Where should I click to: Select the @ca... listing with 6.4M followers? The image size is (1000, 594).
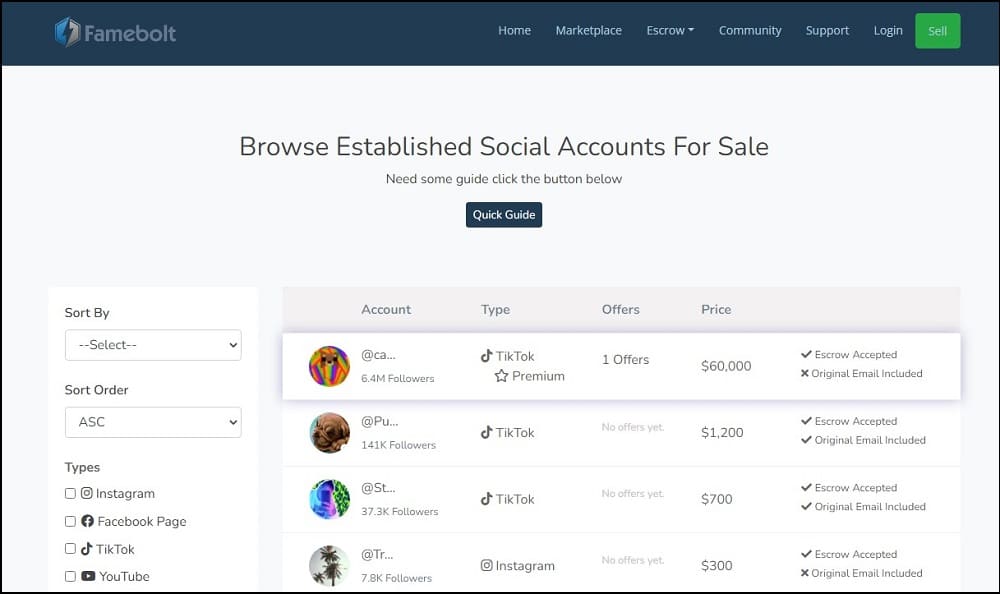[621, 366]
